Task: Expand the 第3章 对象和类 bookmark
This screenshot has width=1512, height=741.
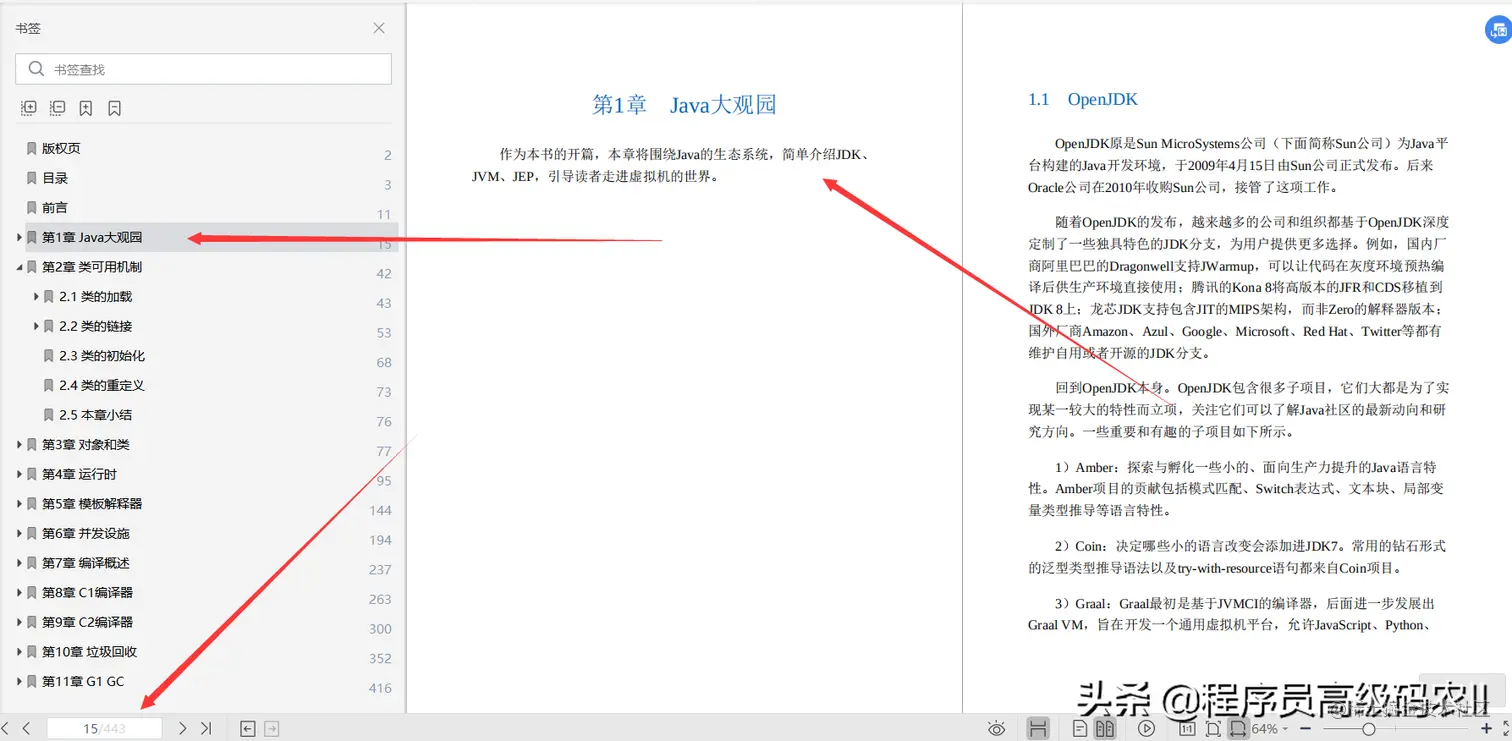Action: tap(19, 444)
